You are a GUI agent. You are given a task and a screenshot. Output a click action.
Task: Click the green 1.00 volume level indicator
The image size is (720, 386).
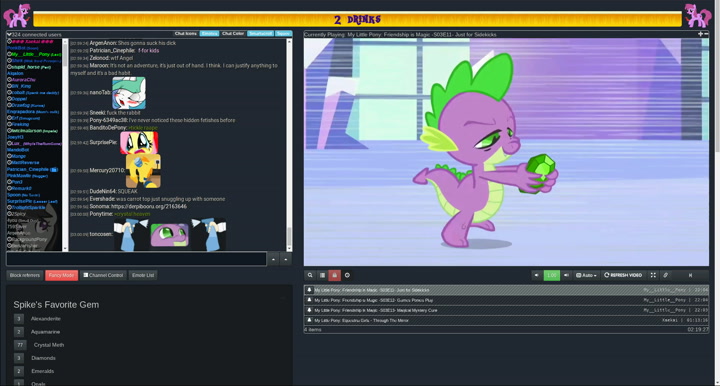(551, 275)
